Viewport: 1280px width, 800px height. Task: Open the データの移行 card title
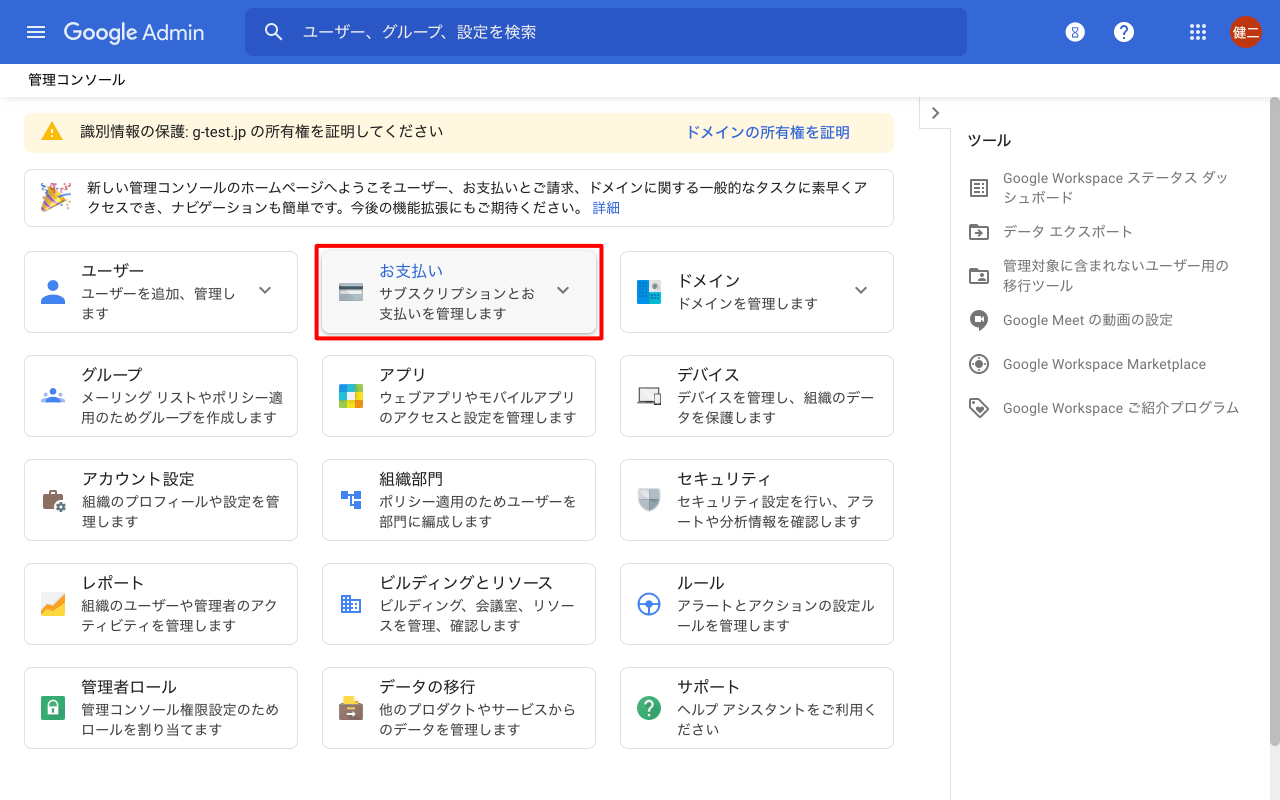427,687
